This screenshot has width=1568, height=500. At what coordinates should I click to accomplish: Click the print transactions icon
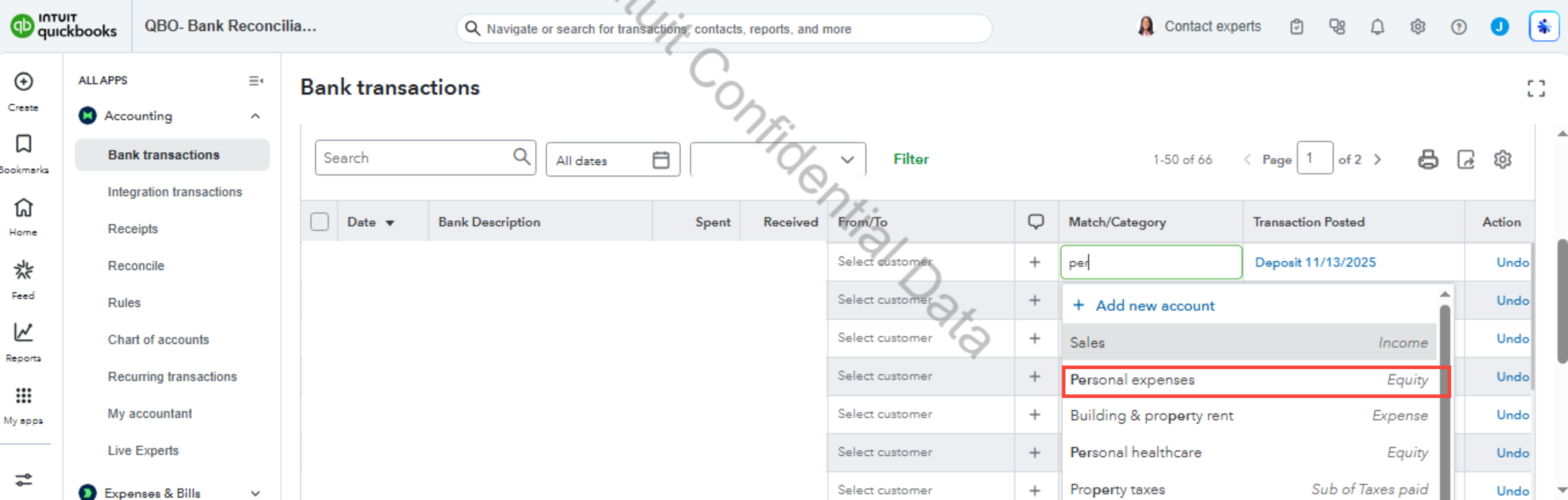tap(1427, 160)
